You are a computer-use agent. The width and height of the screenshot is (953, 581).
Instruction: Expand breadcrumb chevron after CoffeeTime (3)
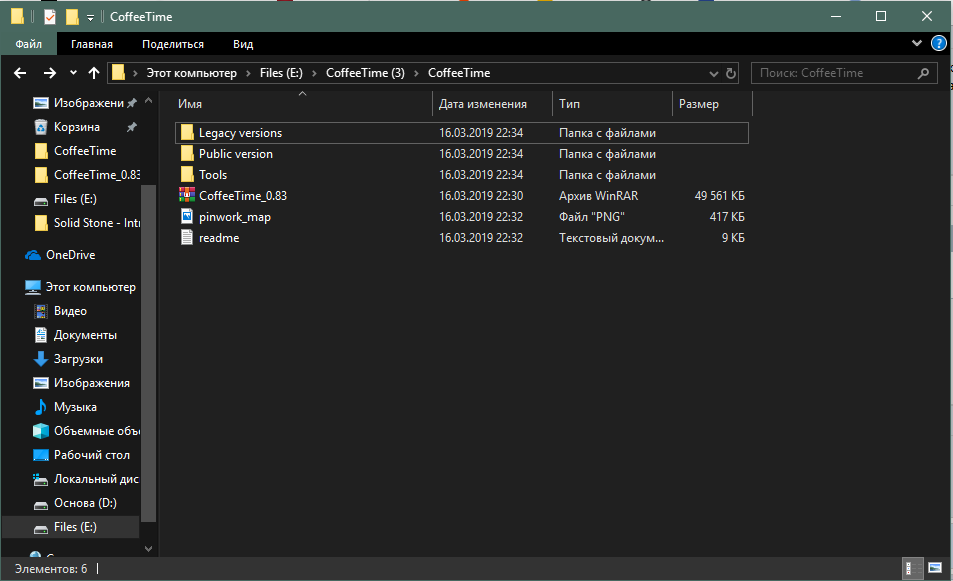point(416,74)
